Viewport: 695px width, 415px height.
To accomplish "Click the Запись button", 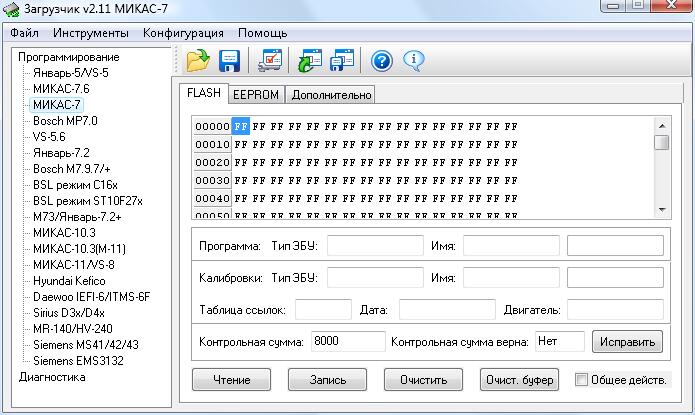I will [x=328, y=380].
